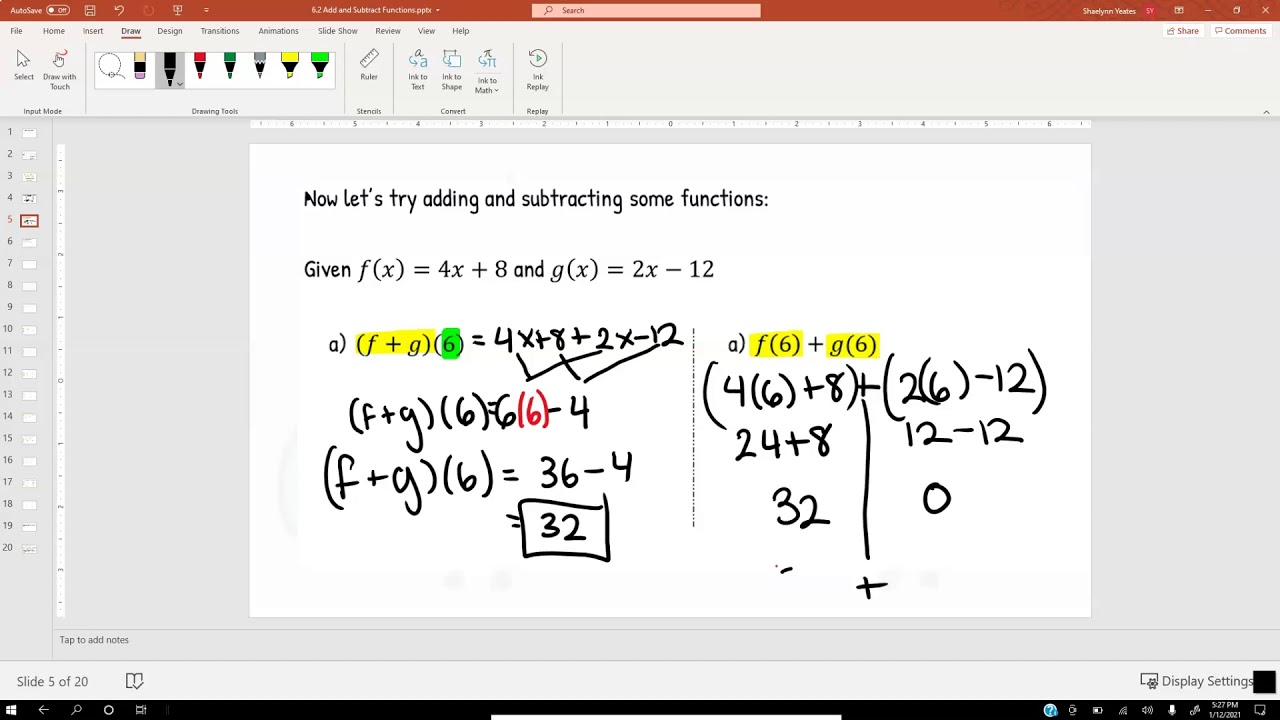Image resolution: width=1280 pixels, height=720 pixels.
Task: Switch to the Design tab
Action: [170, 31]
